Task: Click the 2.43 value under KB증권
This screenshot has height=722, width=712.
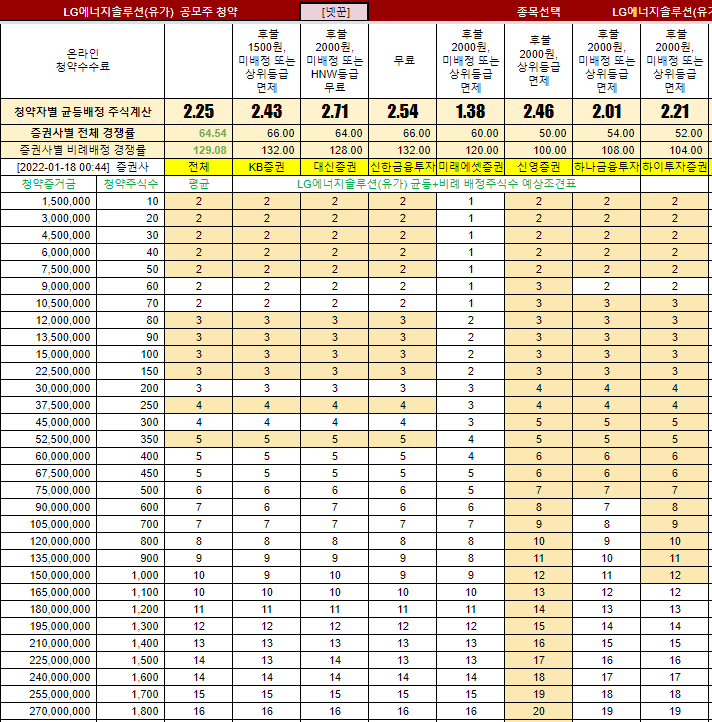Action: (267, 111)
